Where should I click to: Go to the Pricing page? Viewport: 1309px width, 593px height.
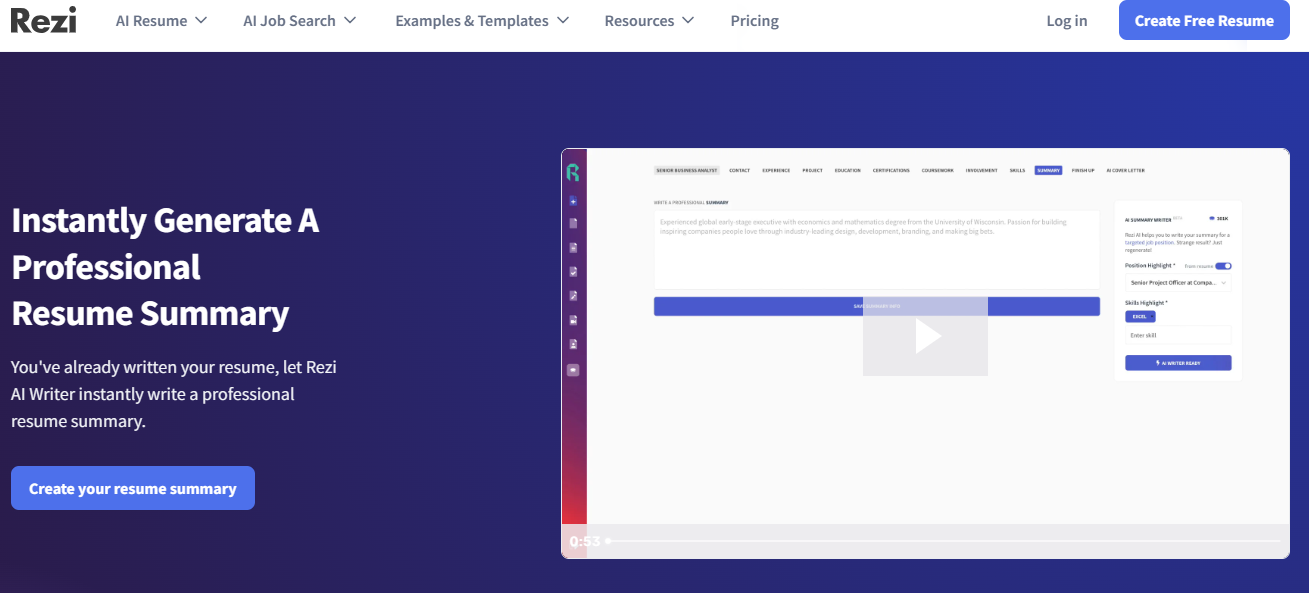[754, 20]
